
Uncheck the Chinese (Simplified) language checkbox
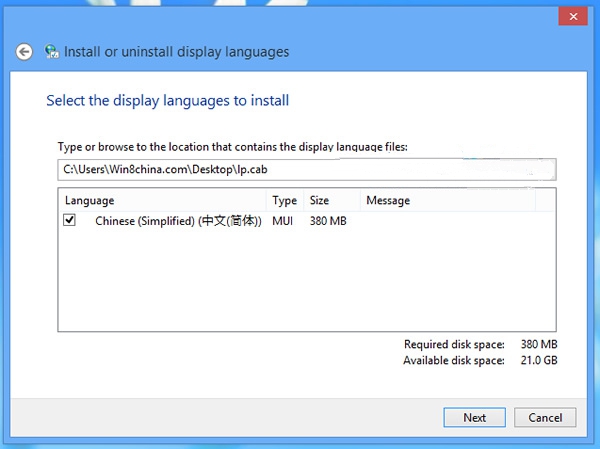tap(70, 221)
